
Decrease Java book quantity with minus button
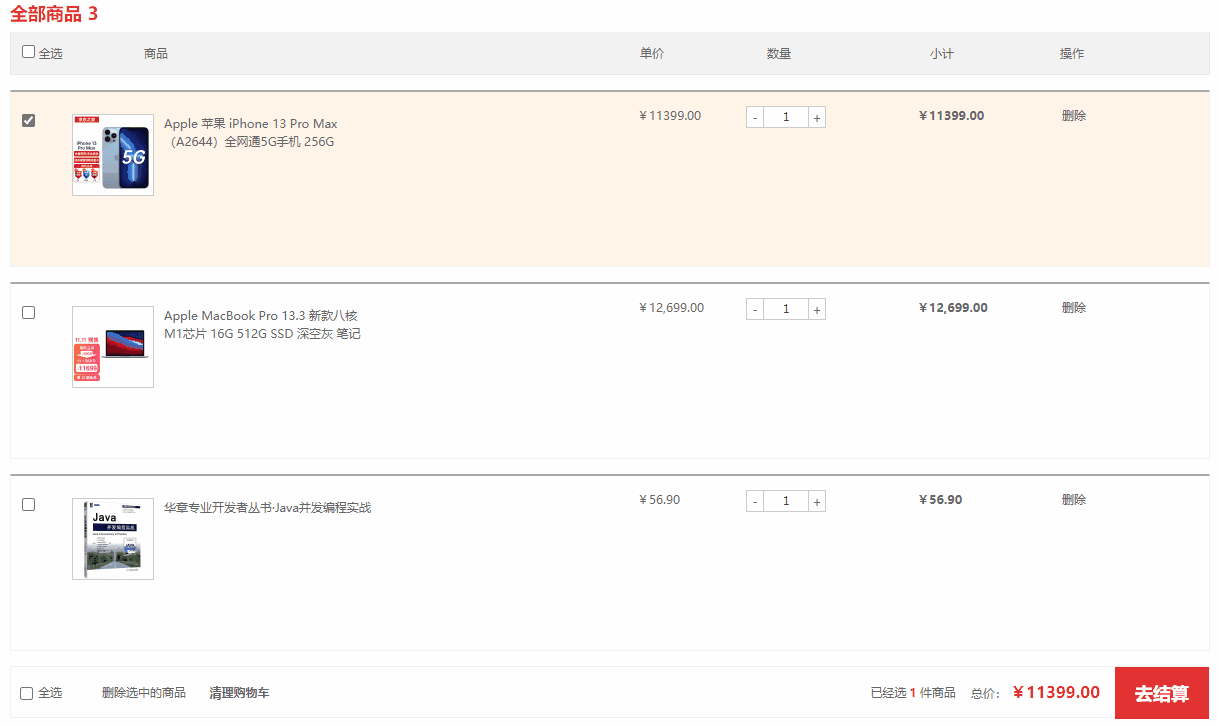point(755,501)
